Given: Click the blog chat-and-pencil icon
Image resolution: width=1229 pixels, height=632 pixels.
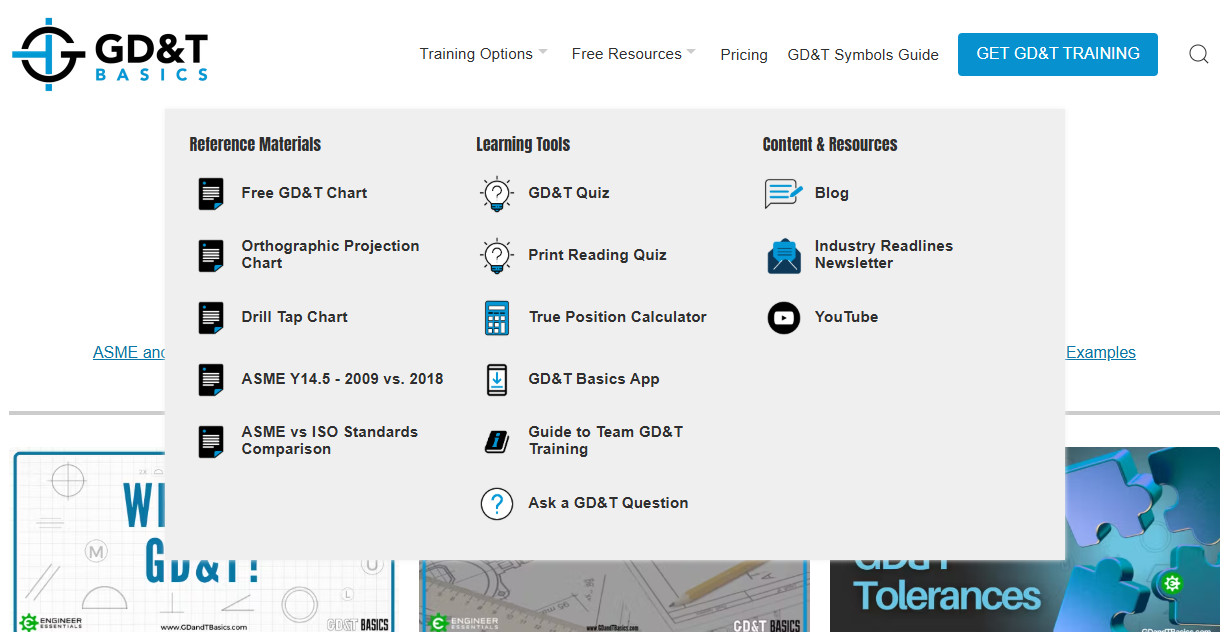Looking at the screenshot, I should [x=784, y=193].
